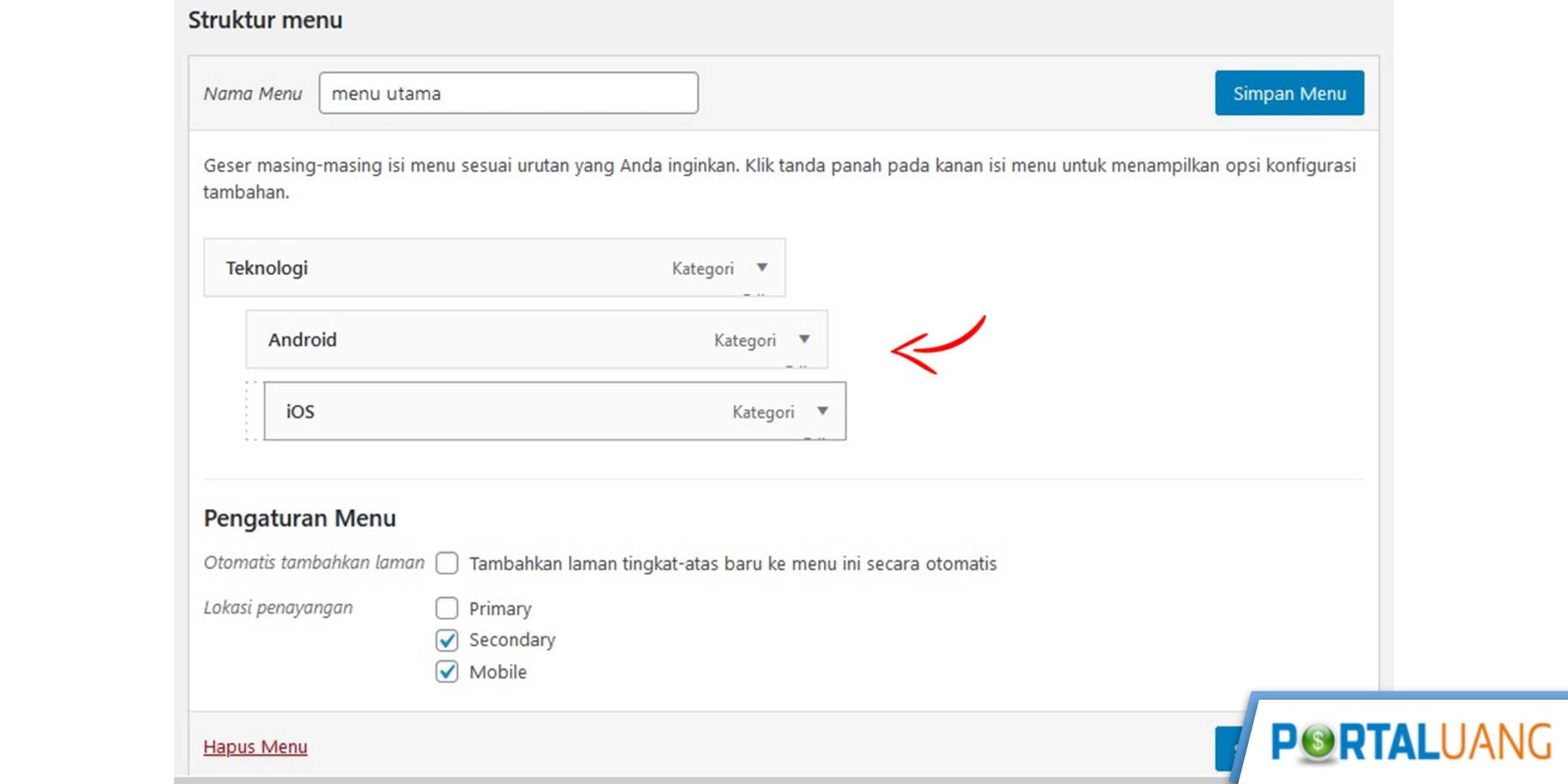Uncheck the Secondary display location
1568x784 pixels.
tap(446, 640)
